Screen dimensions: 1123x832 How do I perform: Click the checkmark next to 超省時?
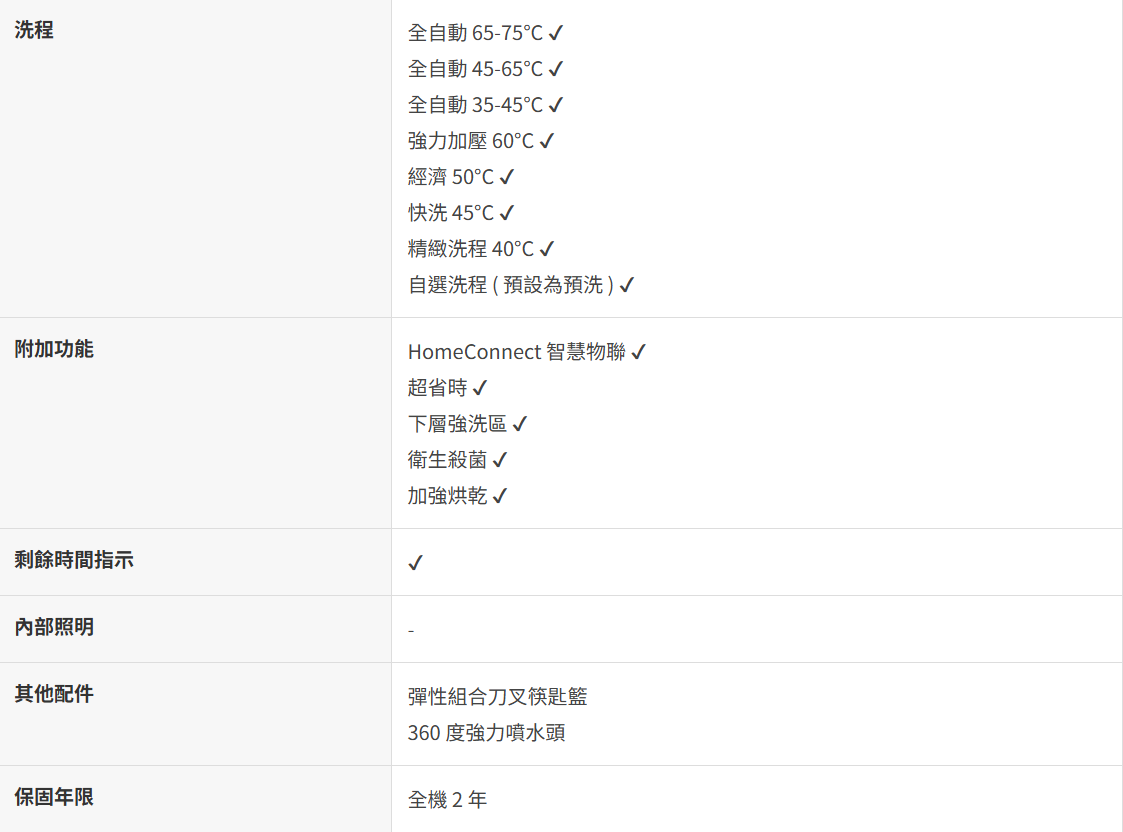480,388
